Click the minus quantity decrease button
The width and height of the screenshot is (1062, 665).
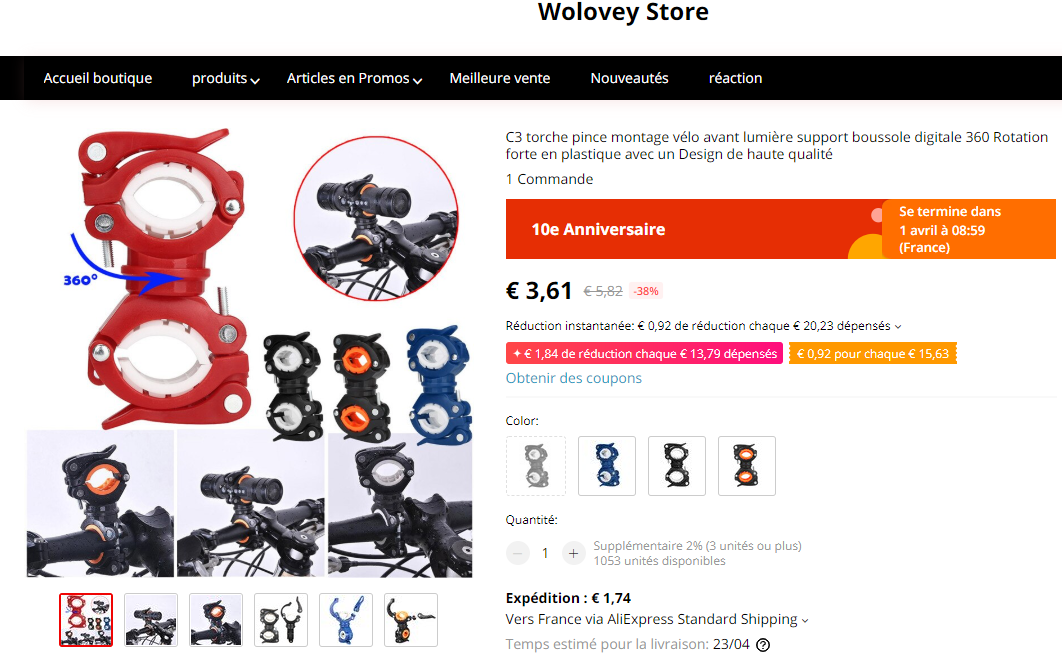point(517,553)
